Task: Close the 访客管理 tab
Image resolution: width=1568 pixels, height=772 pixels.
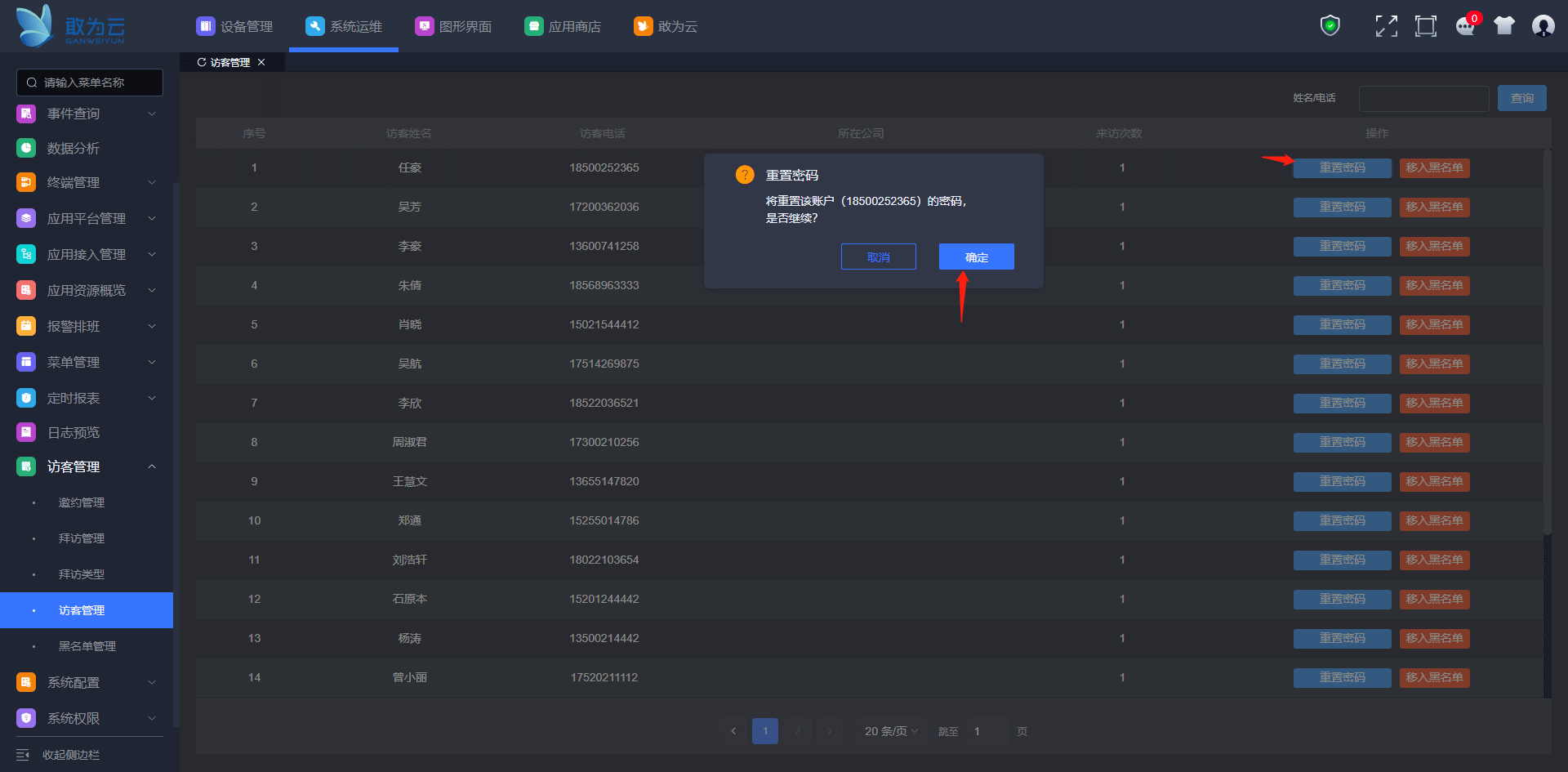Action: pos(261,62)
